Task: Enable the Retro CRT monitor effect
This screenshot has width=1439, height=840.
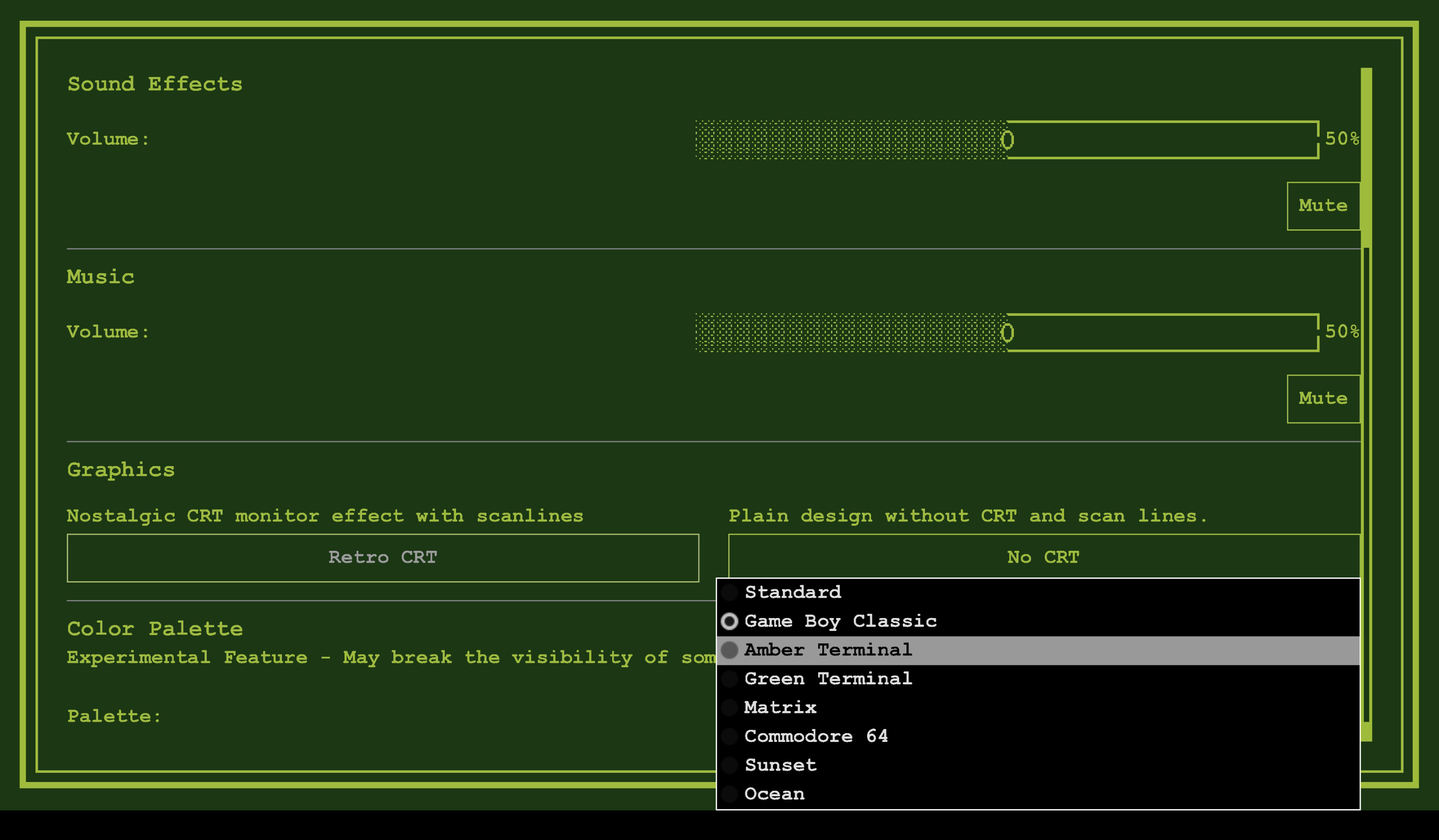Action: [x=383, y=557]
